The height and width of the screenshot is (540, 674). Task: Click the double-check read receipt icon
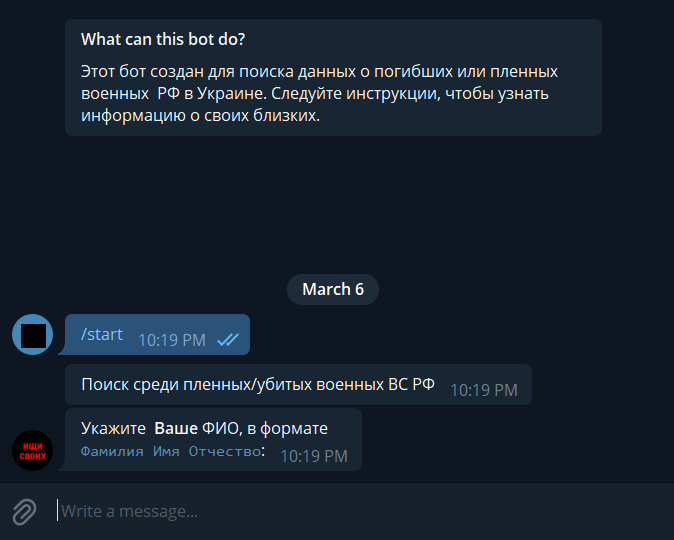click(x=228, y=340)
